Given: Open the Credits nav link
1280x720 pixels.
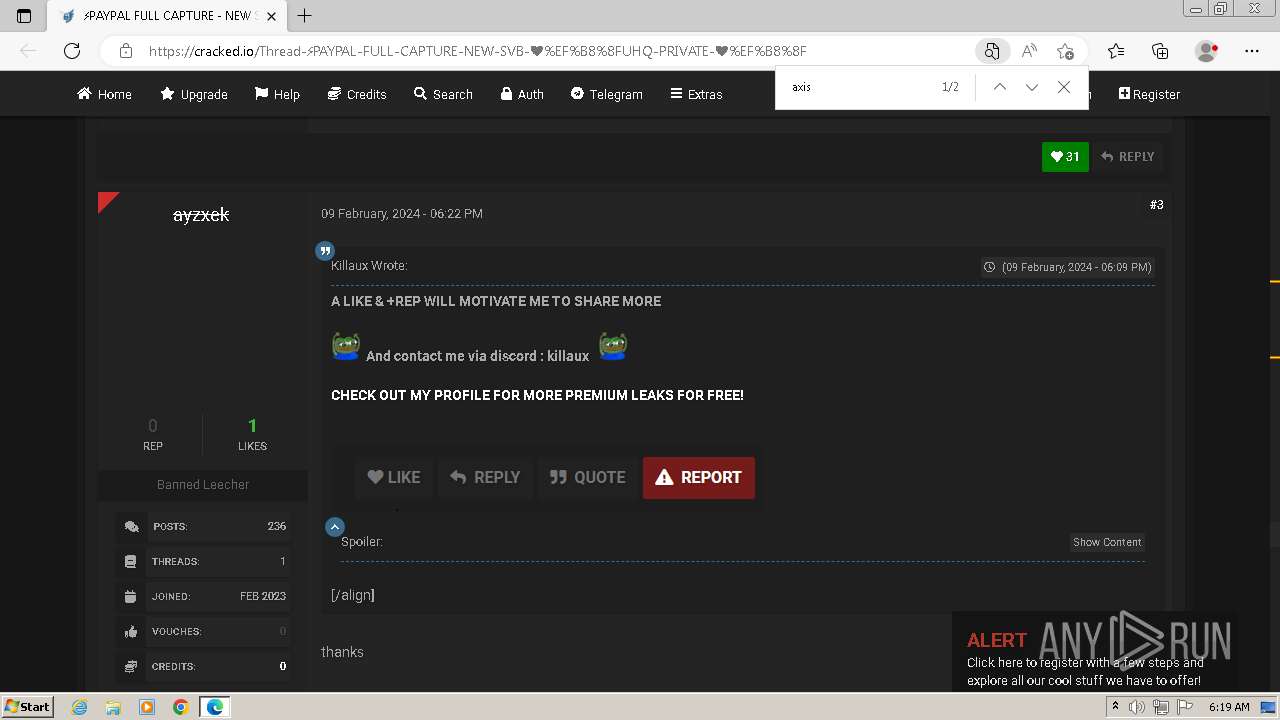Looking at the screenshot, I should pyautogui.click(x=357, y=94).
